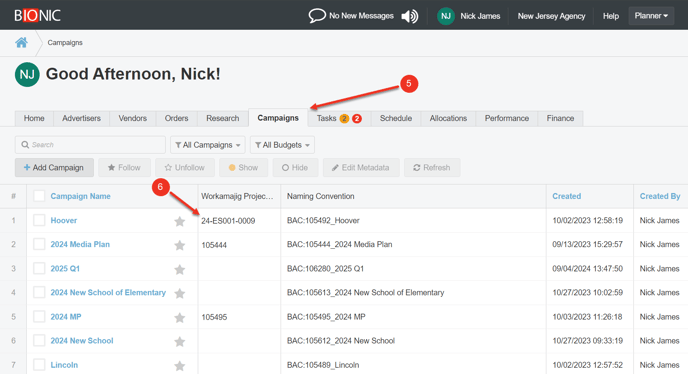Star the 2024 MP campaign
688x374 pixels.
tap(179, 317)
